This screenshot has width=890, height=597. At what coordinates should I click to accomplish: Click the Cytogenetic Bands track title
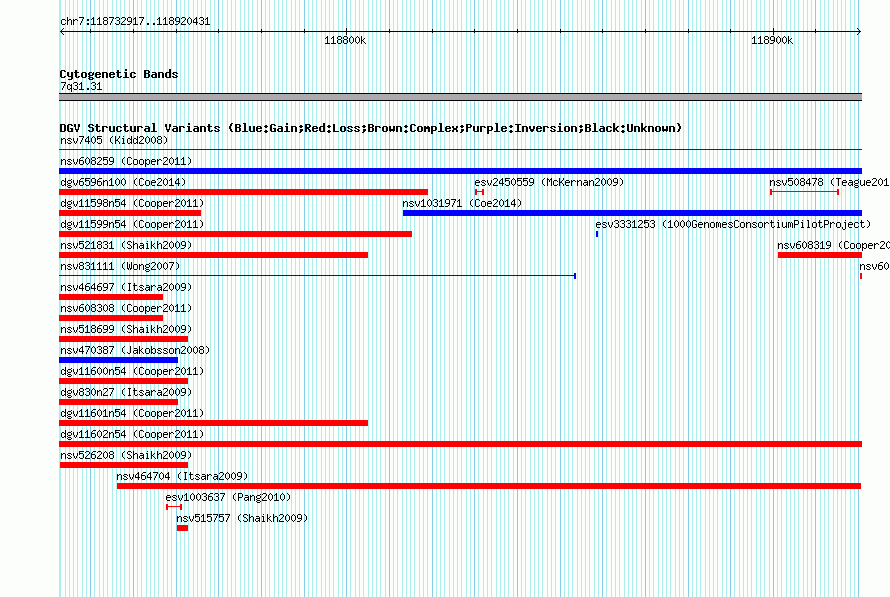119,74
